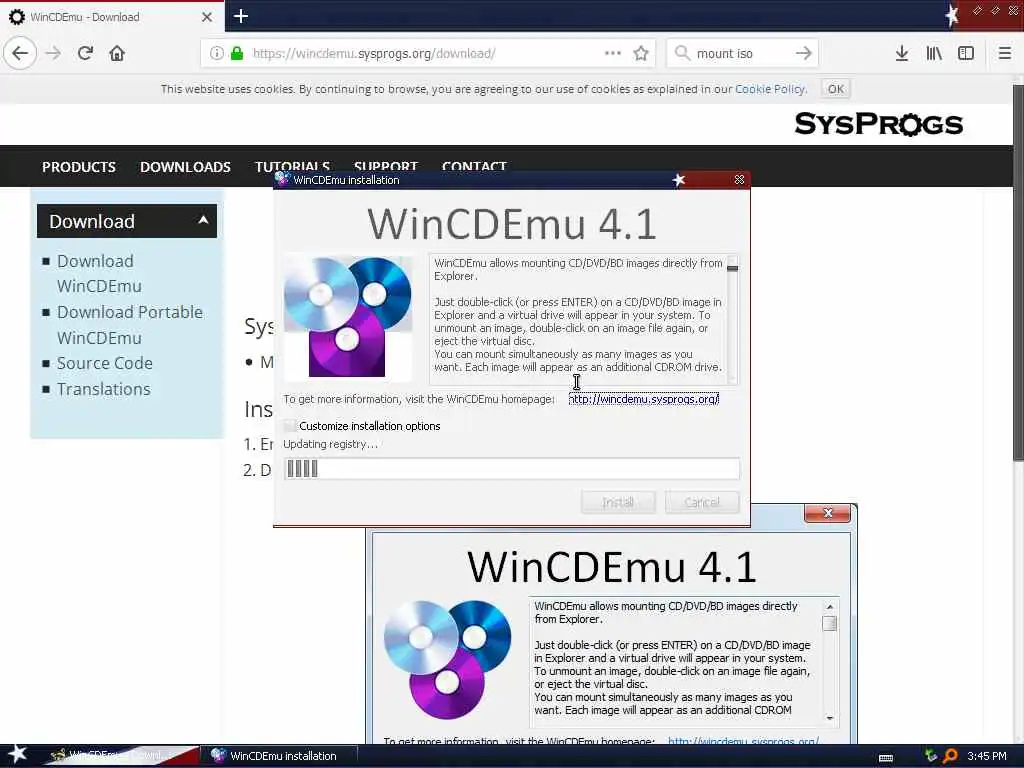
Task: Click the Install button
Action: pos(618,502)
